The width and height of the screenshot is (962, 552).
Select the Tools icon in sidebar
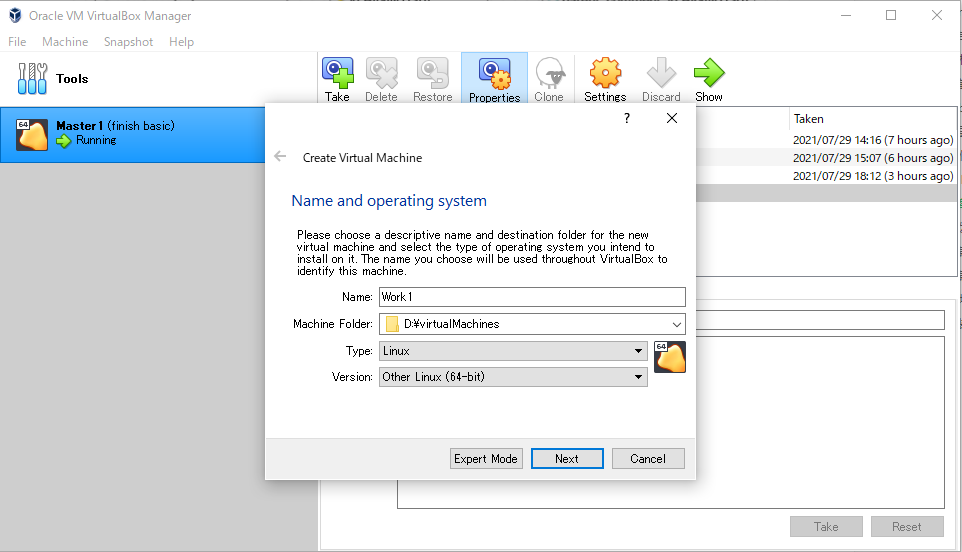click(x=33, y=79)
